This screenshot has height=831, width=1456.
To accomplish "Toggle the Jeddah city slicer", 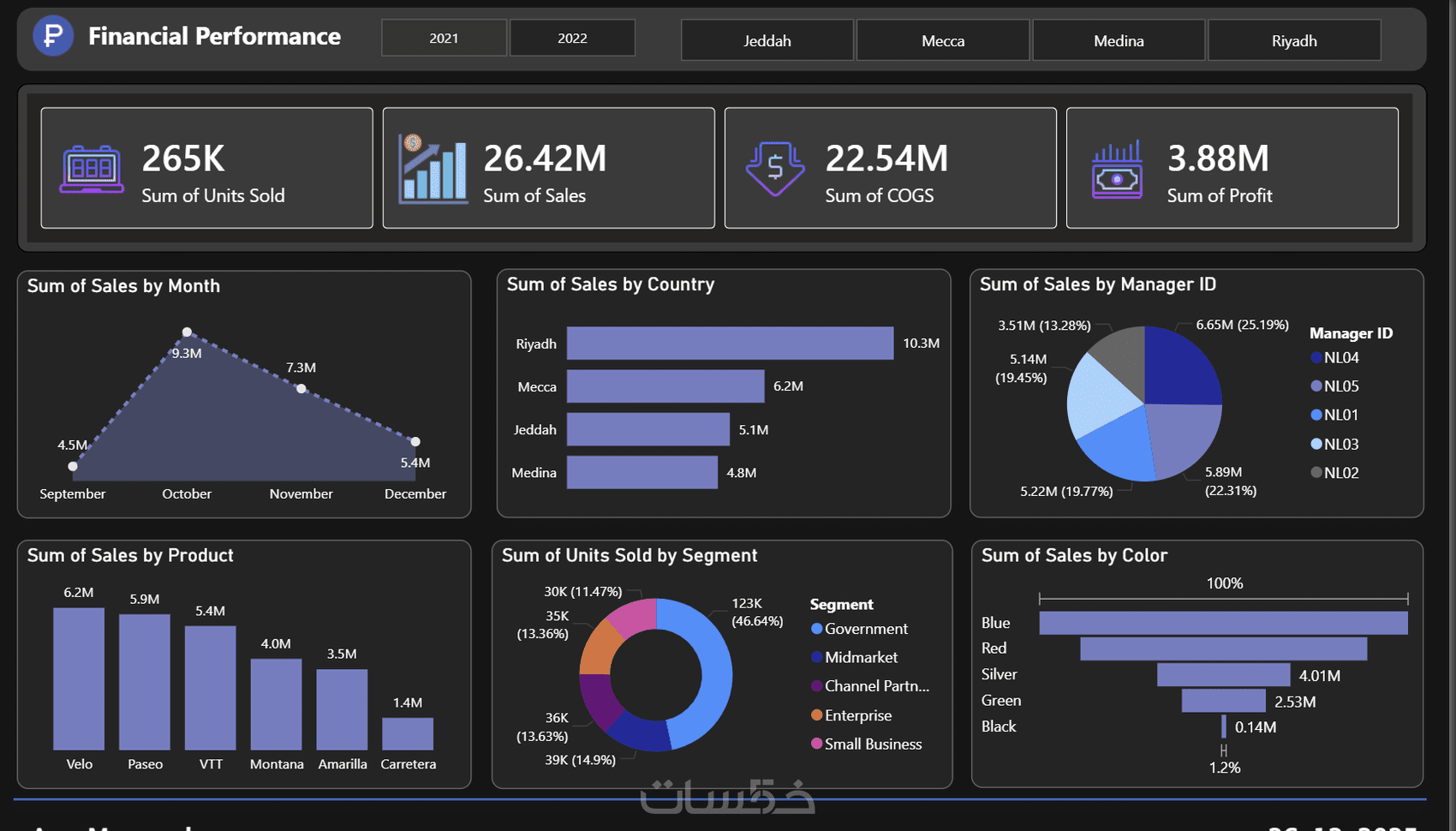I will pos(767,40).
